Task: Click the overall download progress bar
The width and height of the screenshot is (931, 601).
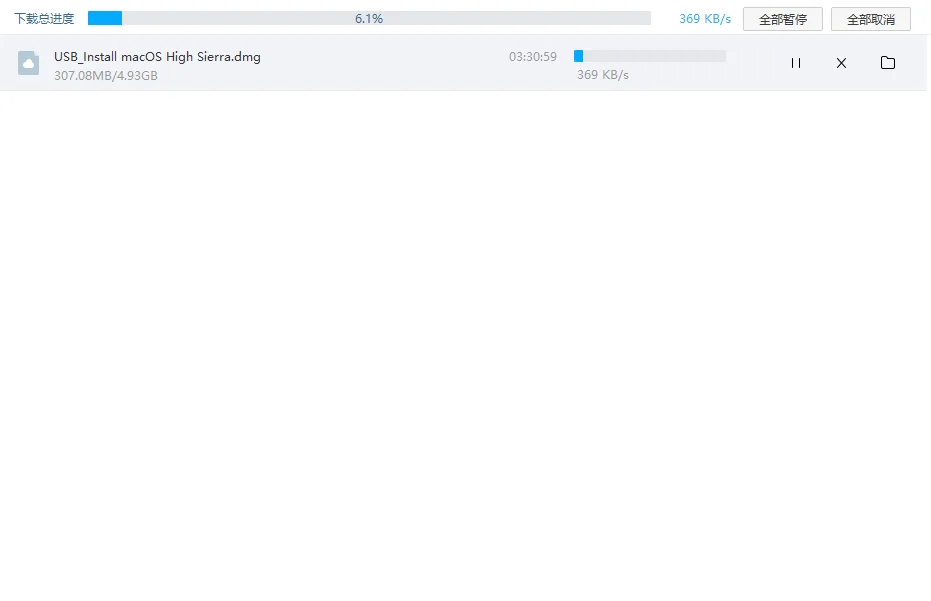Action: coord(369,18)
